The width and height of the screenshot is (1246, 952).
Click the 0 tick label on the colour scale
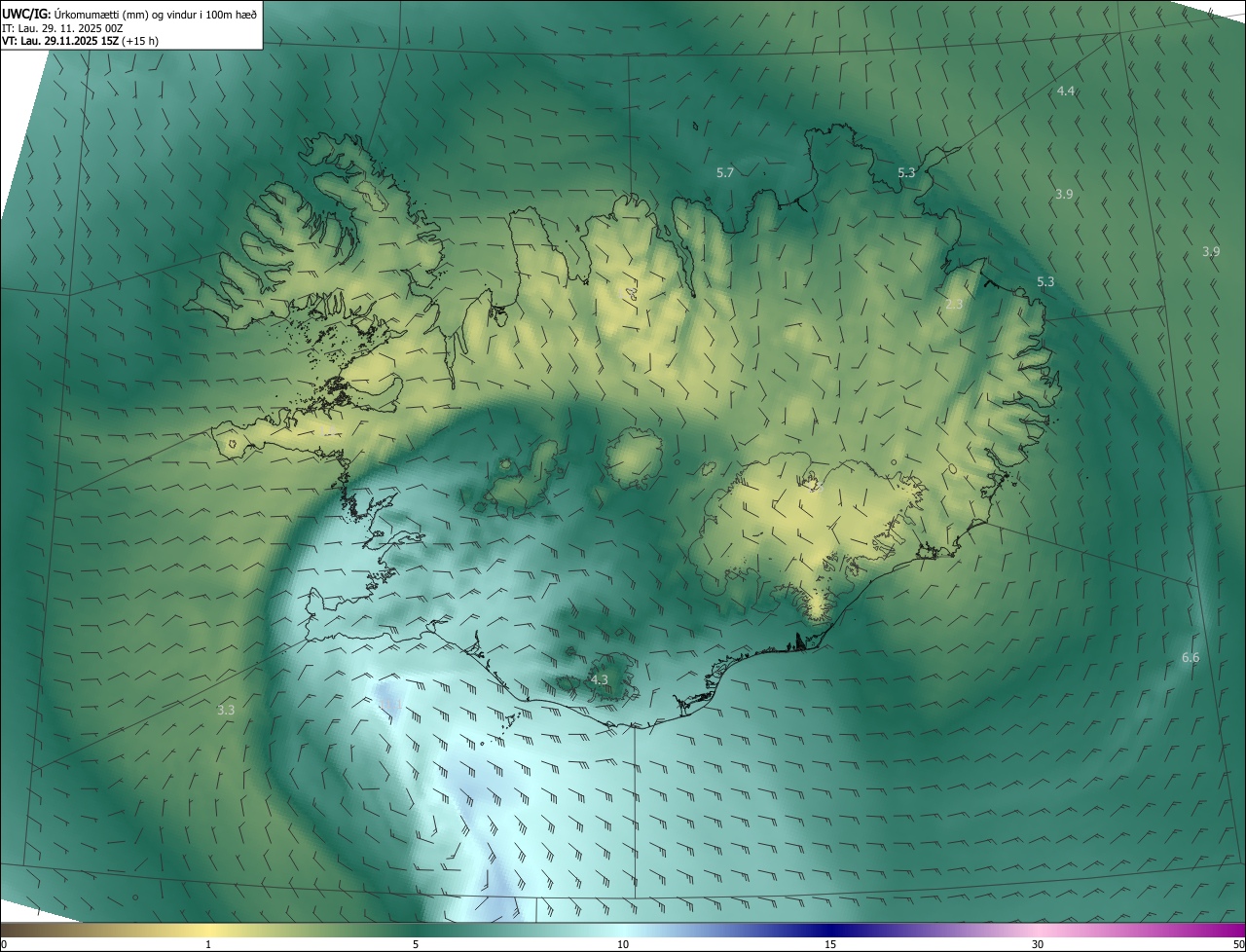[x=4, y=944]
